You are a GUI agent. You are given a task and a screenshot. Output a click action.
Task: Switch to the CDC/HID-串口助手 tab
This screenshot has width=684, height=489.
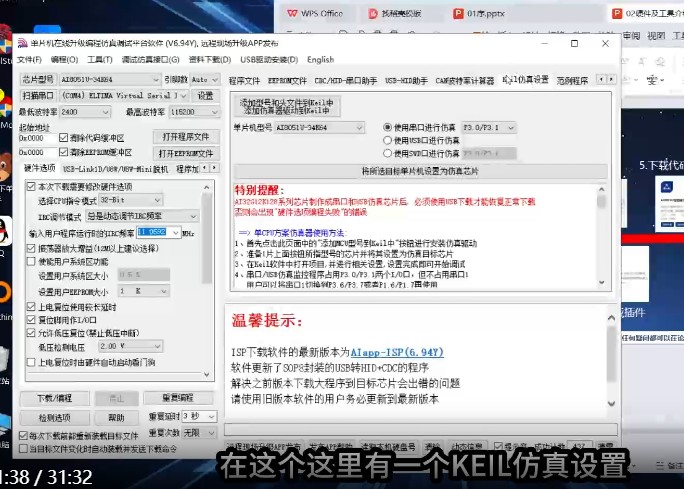(345, 81)
